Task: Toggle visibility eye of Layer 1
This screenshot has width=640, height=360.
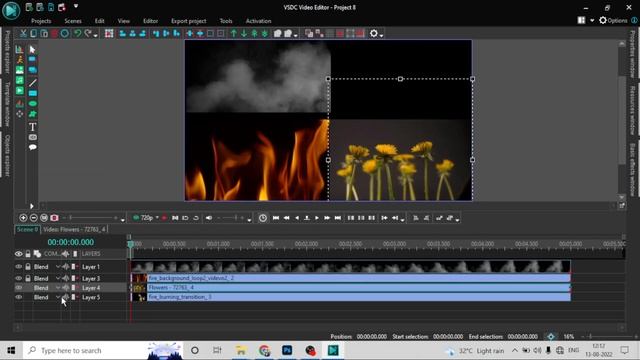Action: (18, 267)
